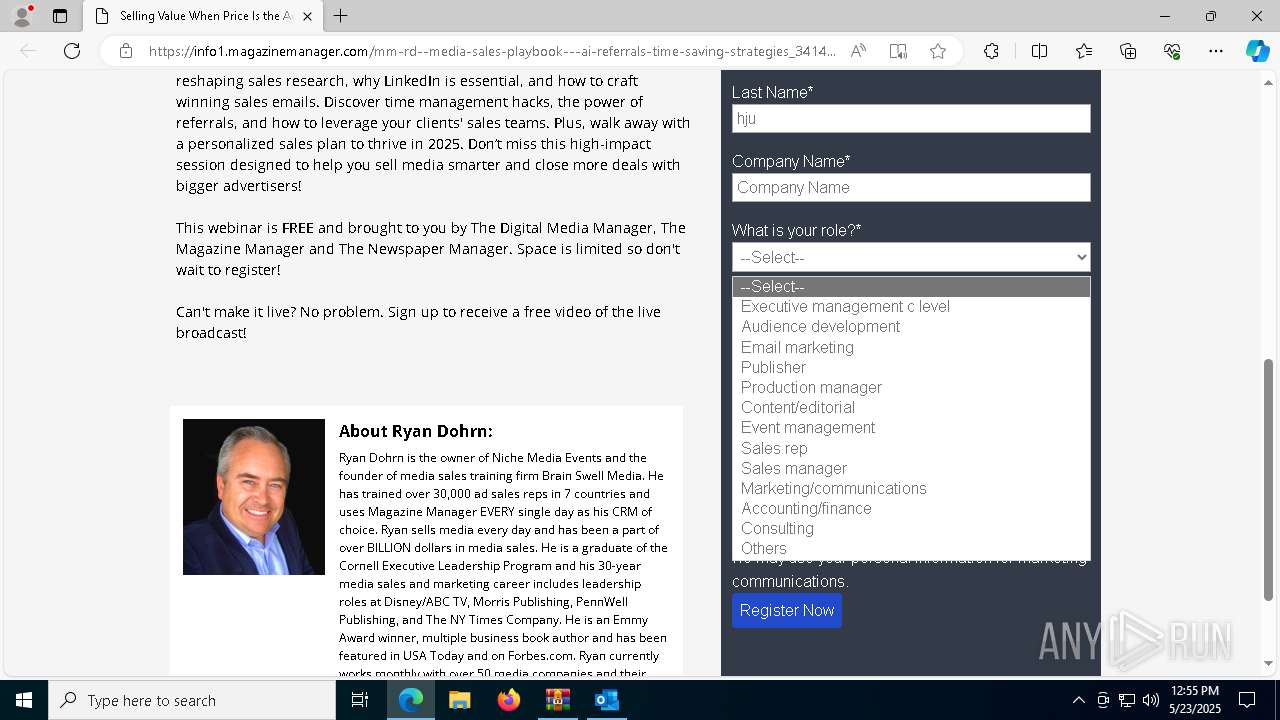Click the Register Now button
1280x720 pixels.
[787, 610]
